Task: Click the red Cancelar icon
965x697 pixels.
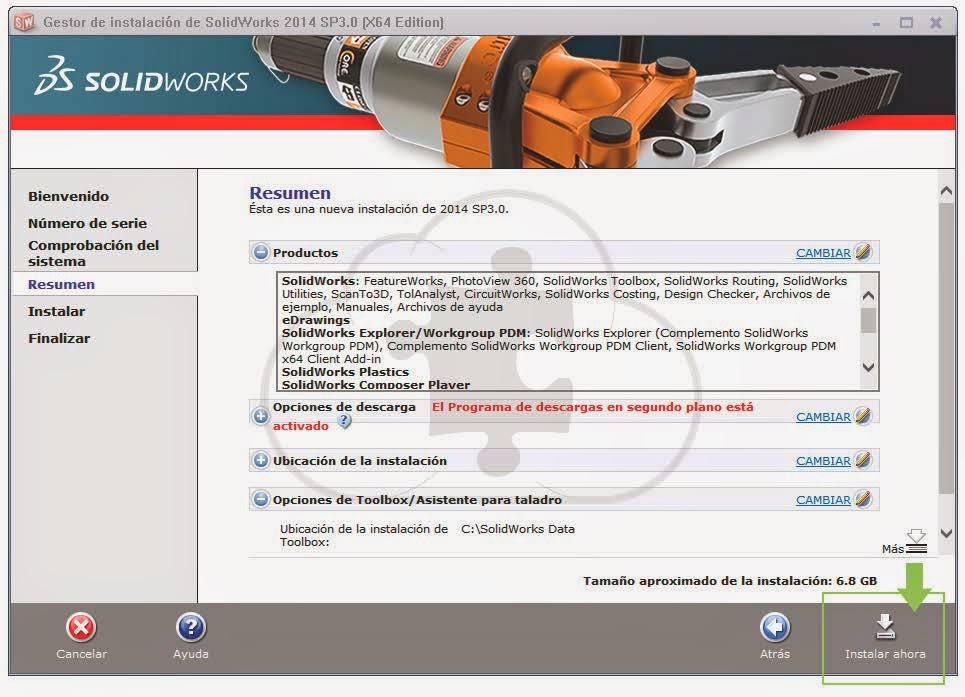Action: (81, 628)
